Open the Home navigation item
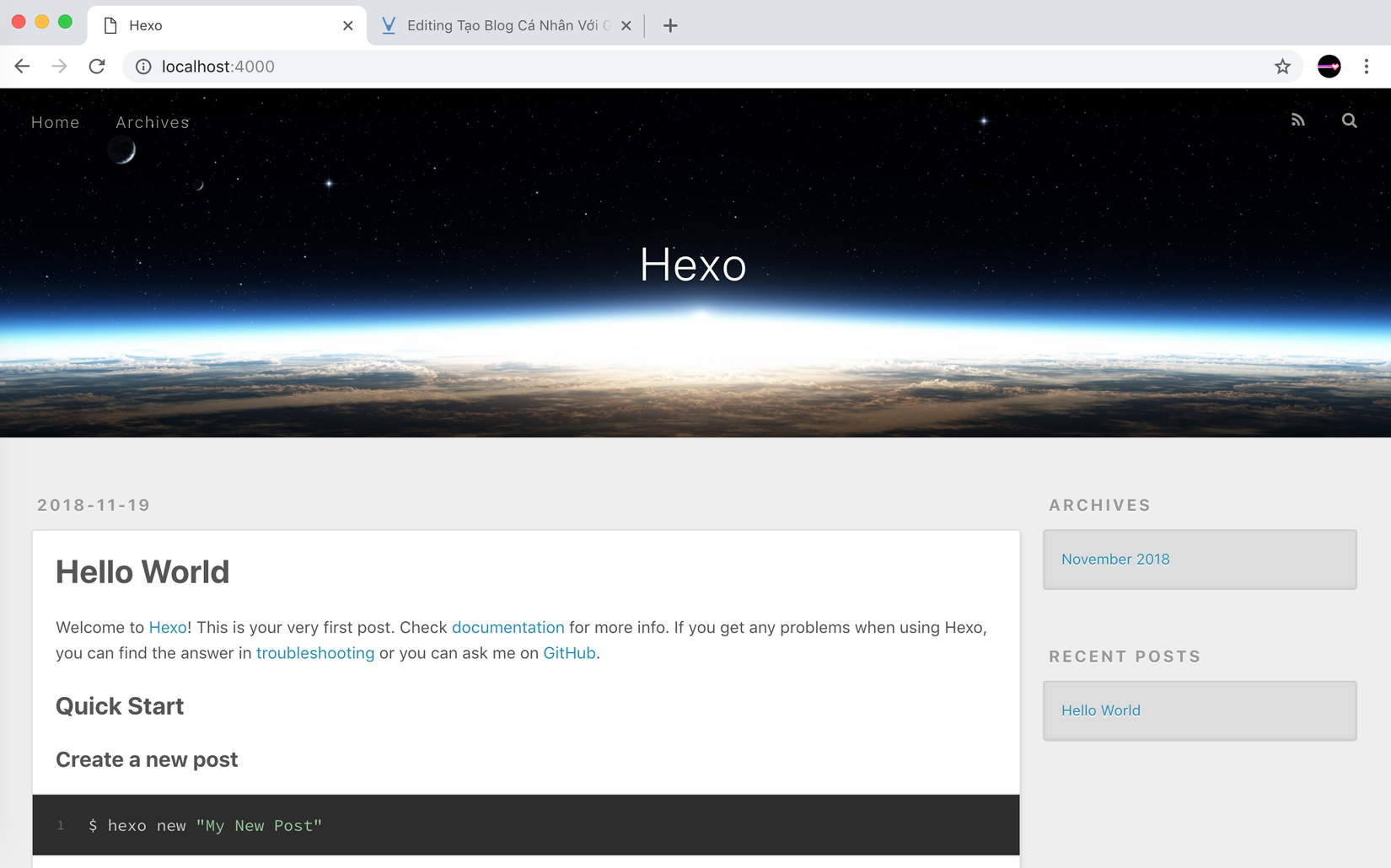 56,122
